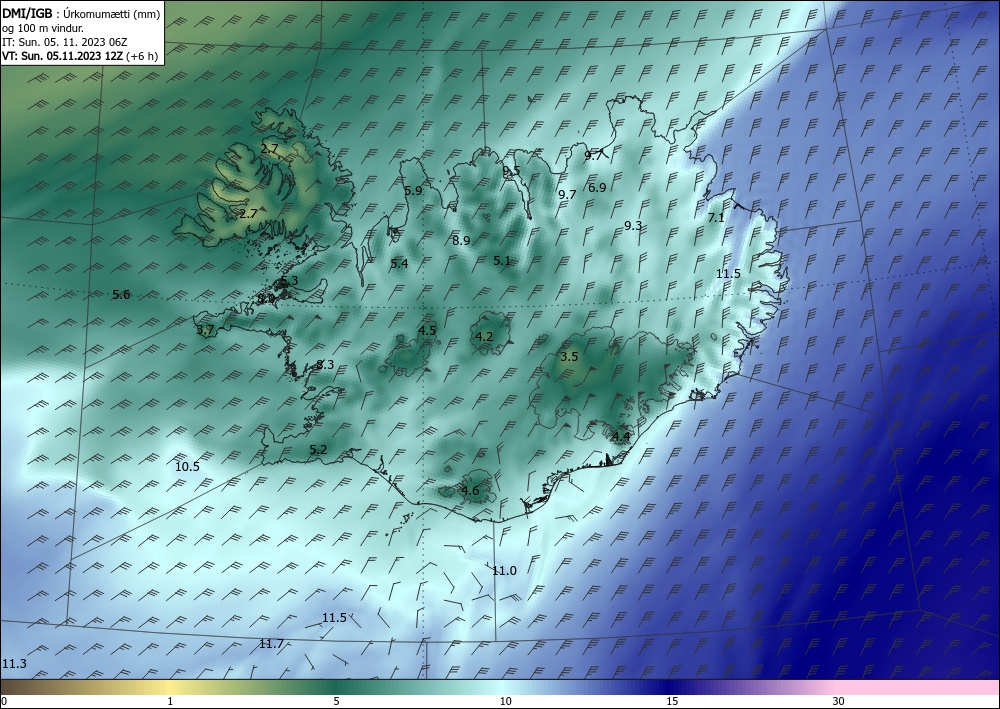
Task: Click the 9.7 value next to 6.9
Action: pos(567,194)
